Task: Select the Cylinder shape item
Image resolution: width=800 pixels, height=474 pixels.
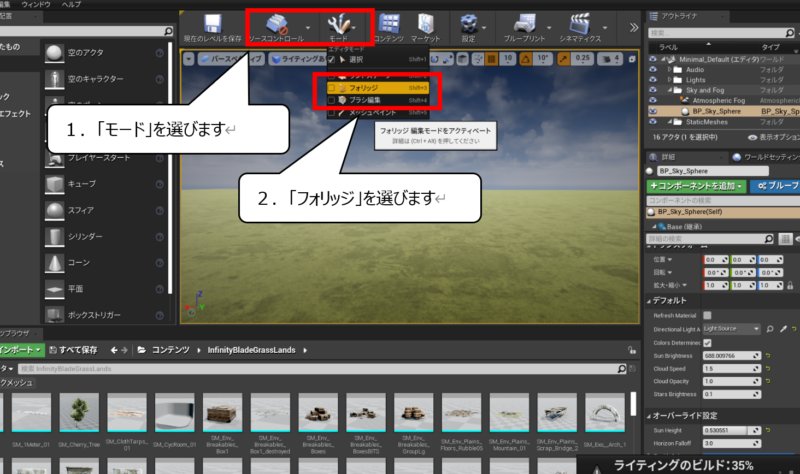Action: [x=54, y=237]
